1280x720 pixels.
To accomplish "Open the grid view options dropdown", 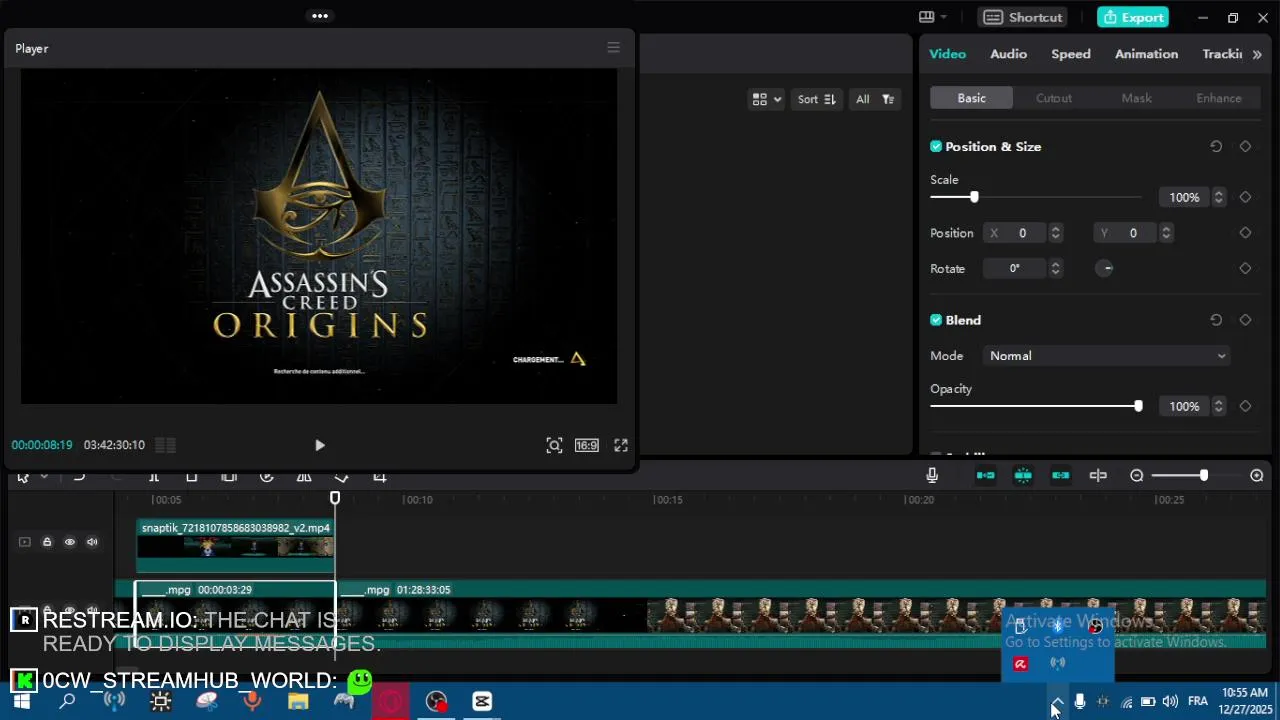I will pyautogui.click(x=767, y=99).
